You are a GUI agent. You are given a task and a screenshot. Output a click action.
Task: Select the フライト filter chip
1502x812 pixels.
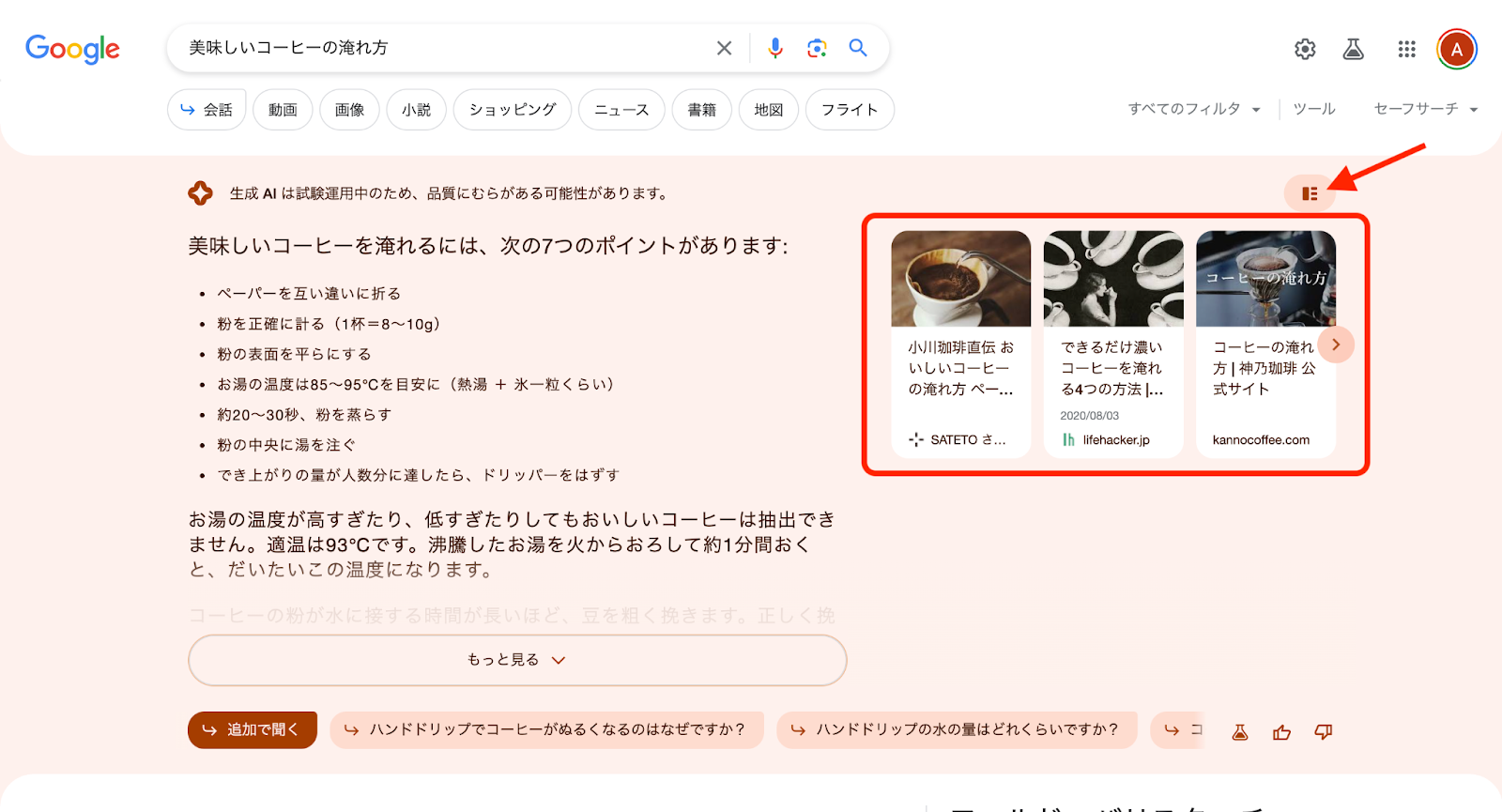point(850,110)
